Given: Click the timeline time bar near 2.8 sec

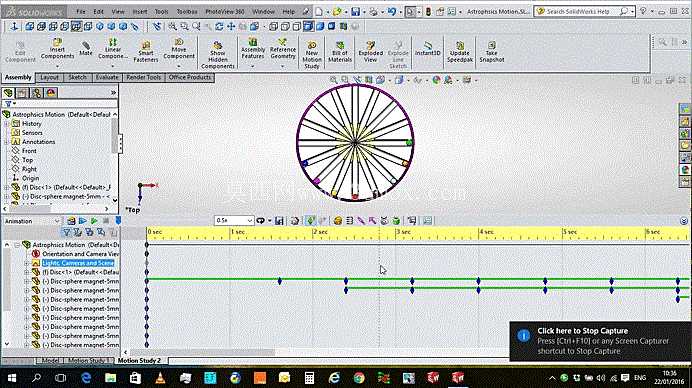Looking at the screenshot, I should point(379,233).
